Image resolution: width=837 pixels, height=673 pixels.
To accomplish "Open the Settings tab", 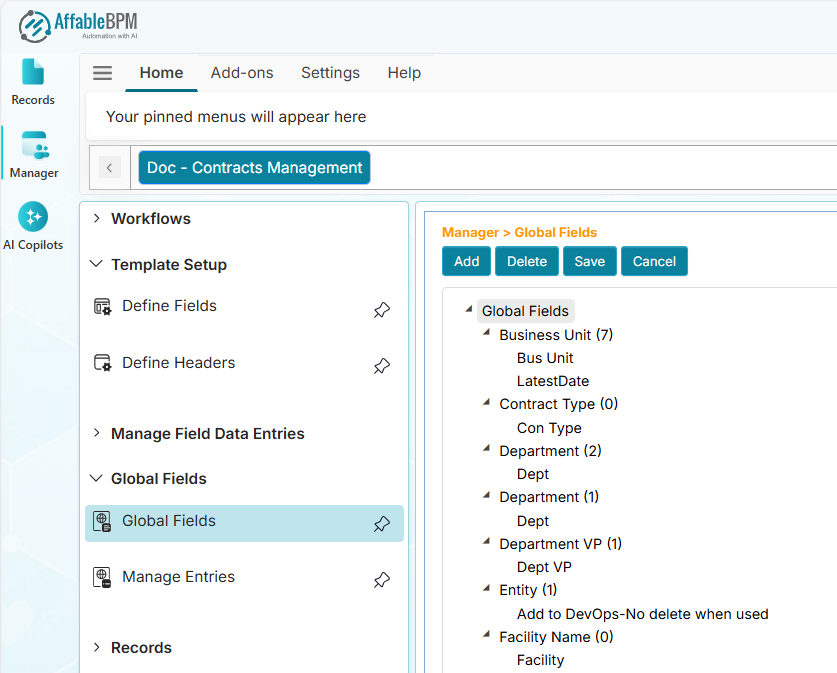I will [x=330, y=73].
